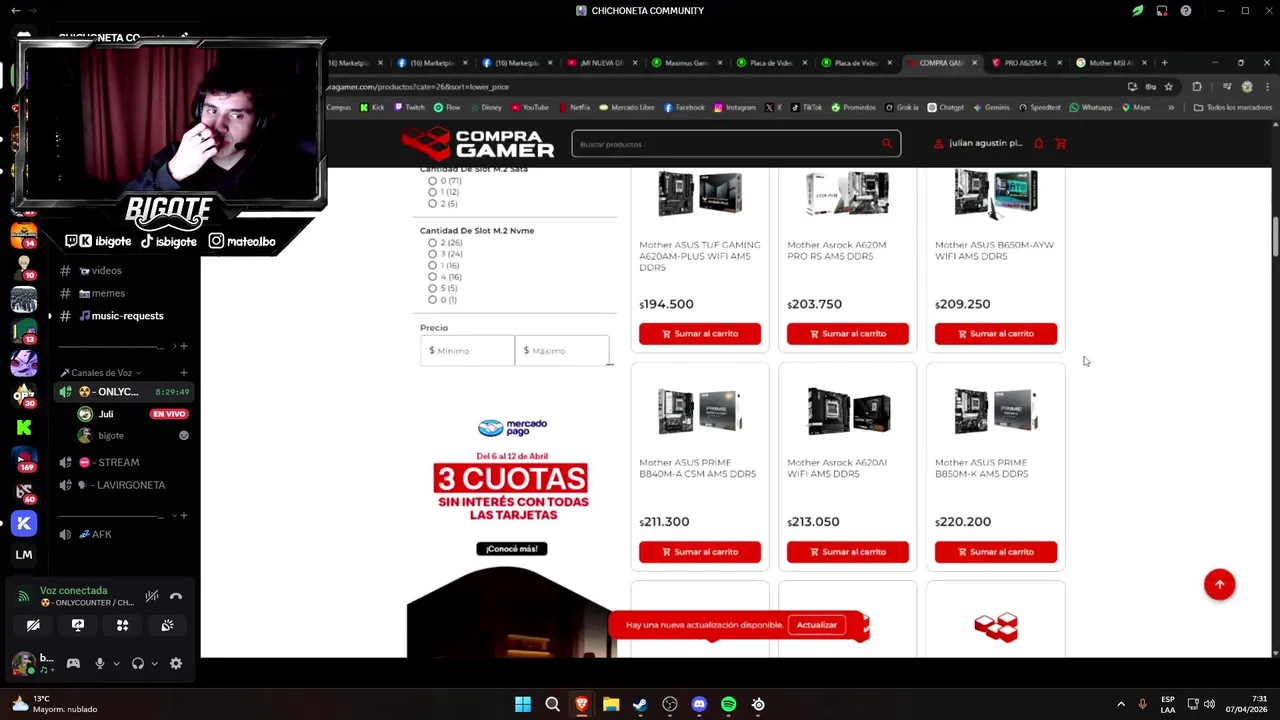Show more bookmarks with the double chevron
Image resolution: width=1280 pixels, height=720 pixels.
point(1171,107)
